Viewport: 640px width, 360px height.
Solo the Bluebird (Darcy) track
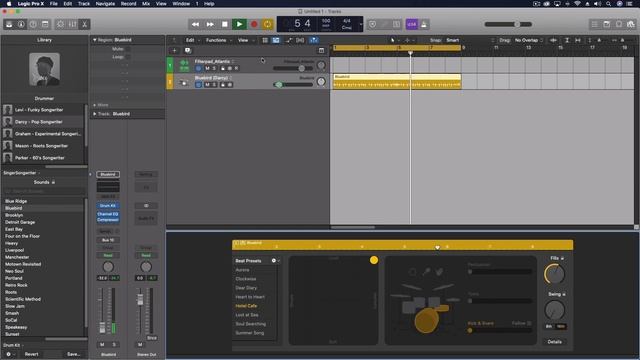tap(214, 84)
